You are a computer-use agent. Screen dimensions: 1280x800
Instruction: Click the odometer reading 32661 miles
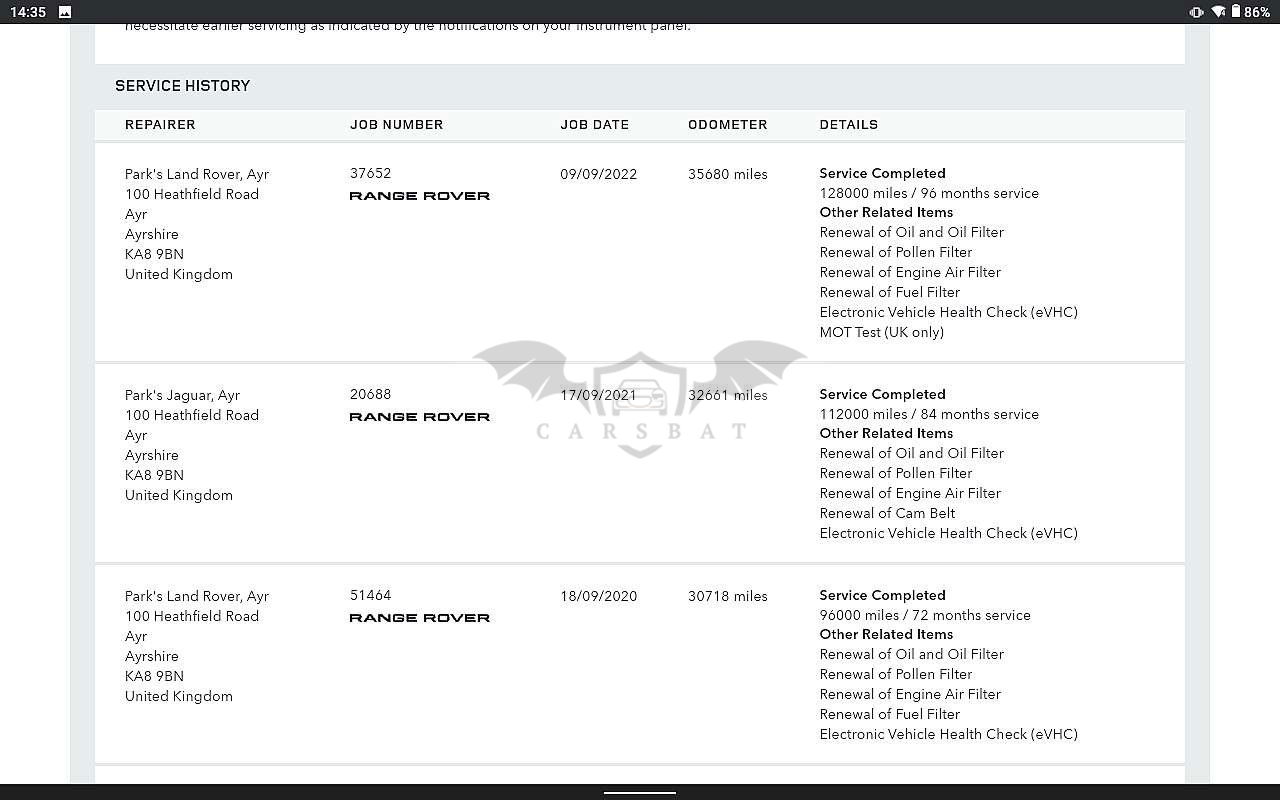pos(727,395)
